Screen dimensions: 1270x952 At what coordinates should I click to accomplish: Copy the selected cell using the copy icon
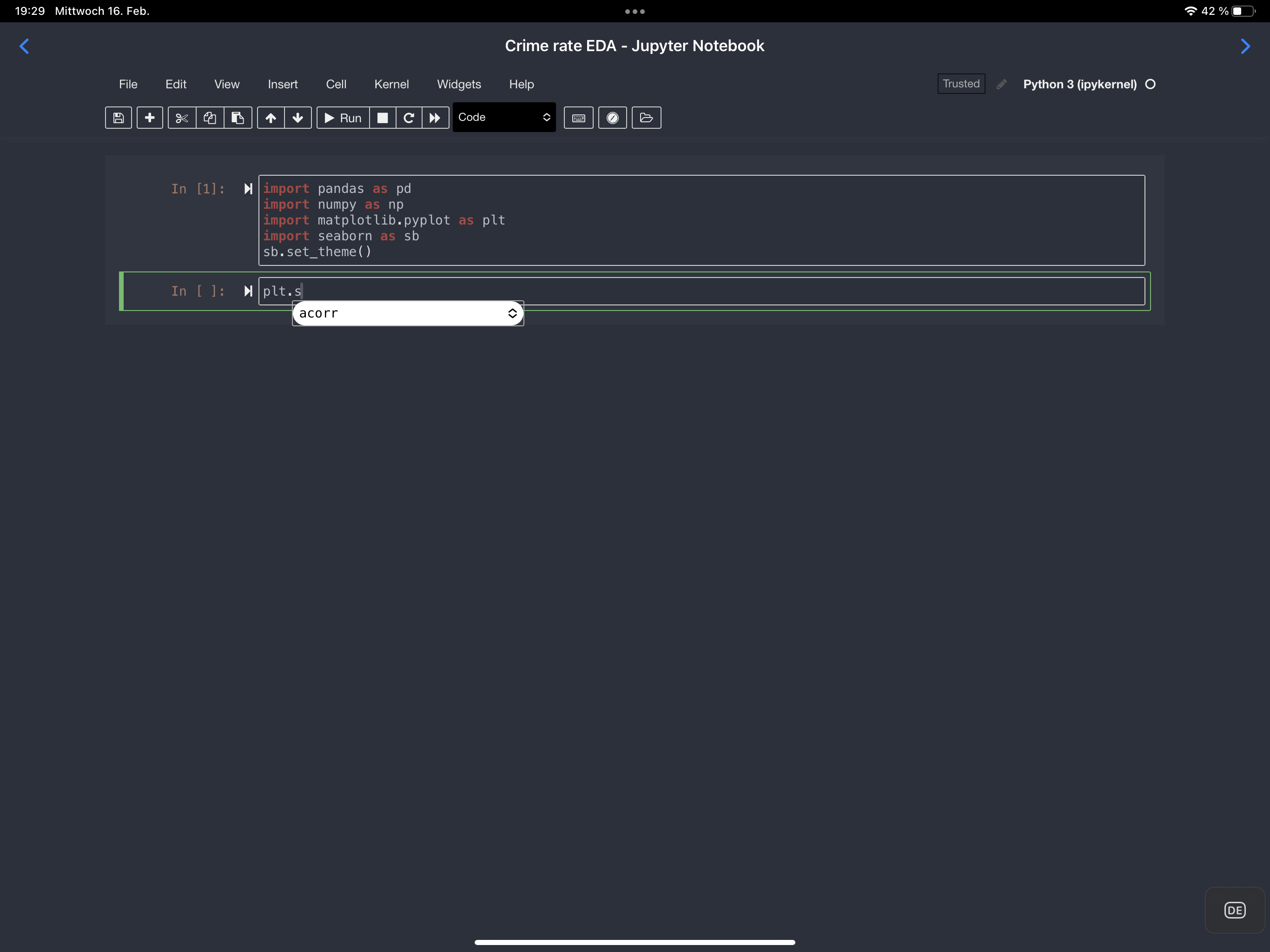tap(209, 118)
